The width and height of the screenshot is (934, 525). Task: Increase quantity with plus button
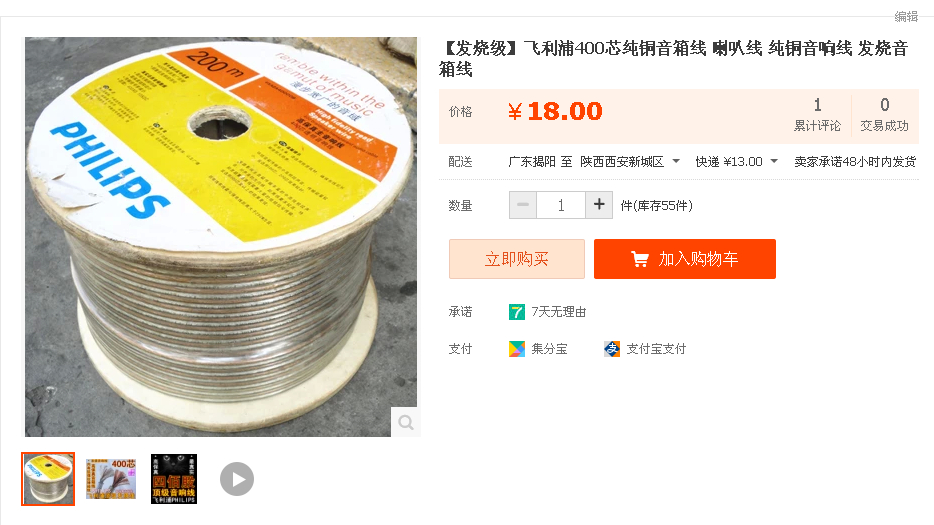[599, 205]
